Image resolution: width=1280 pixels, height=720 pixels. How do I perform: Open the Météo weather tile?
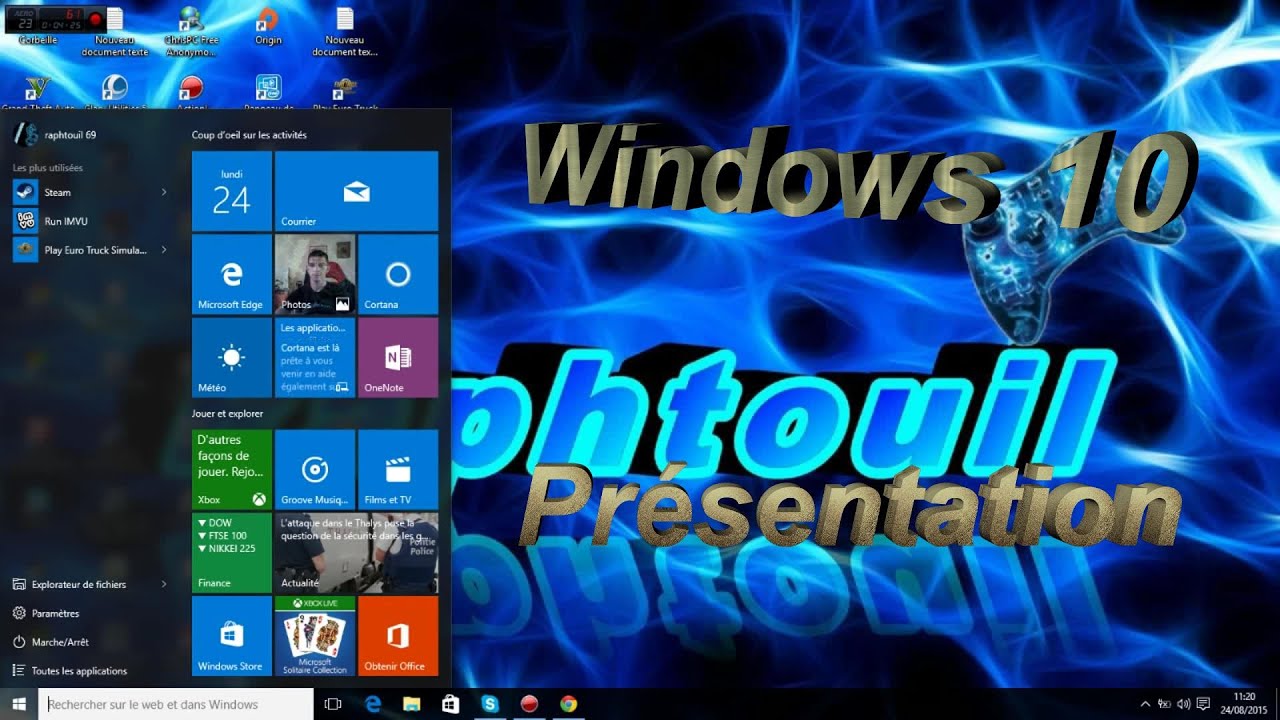point(231,357)
